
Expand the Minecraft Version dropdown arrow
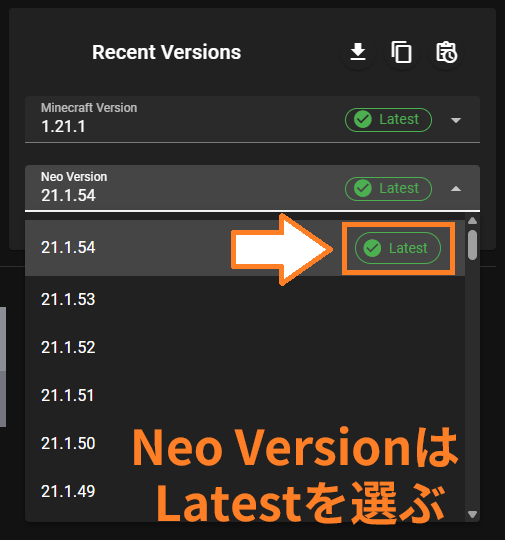(456, 120)
